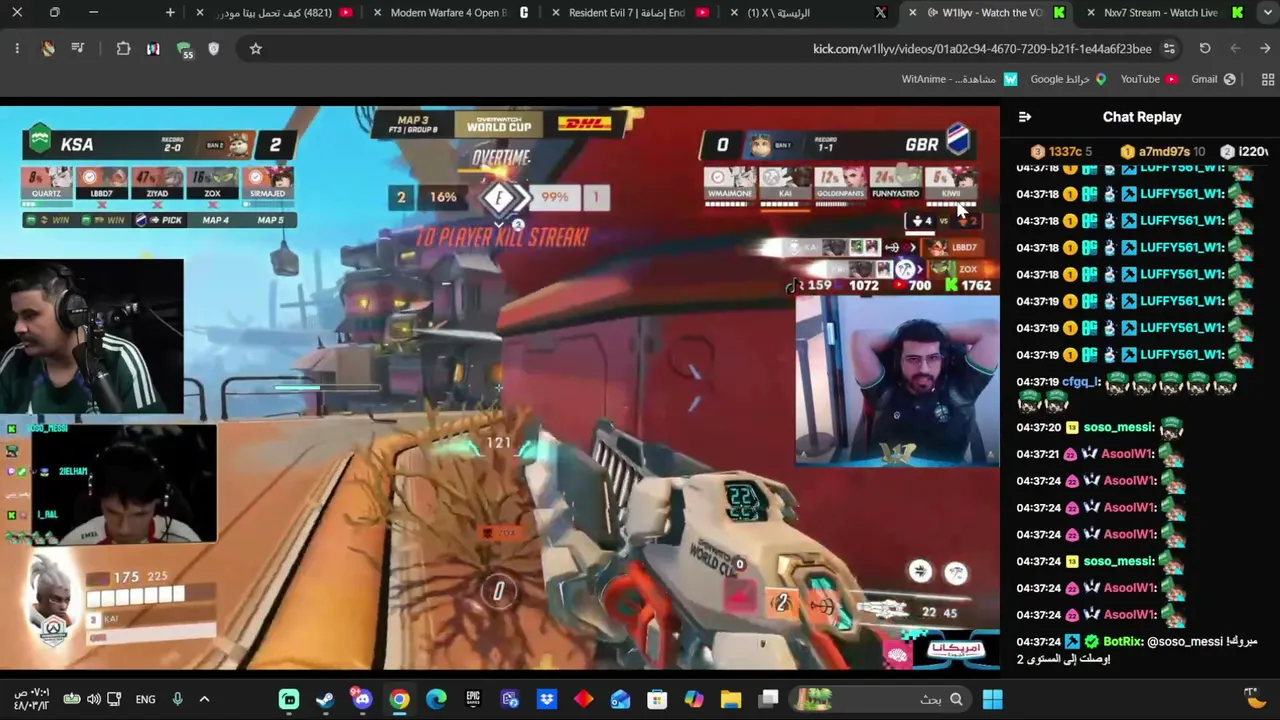Open a new browser tab
Image resolution: width=1280 pixels, height=720 pixels.
170,13
